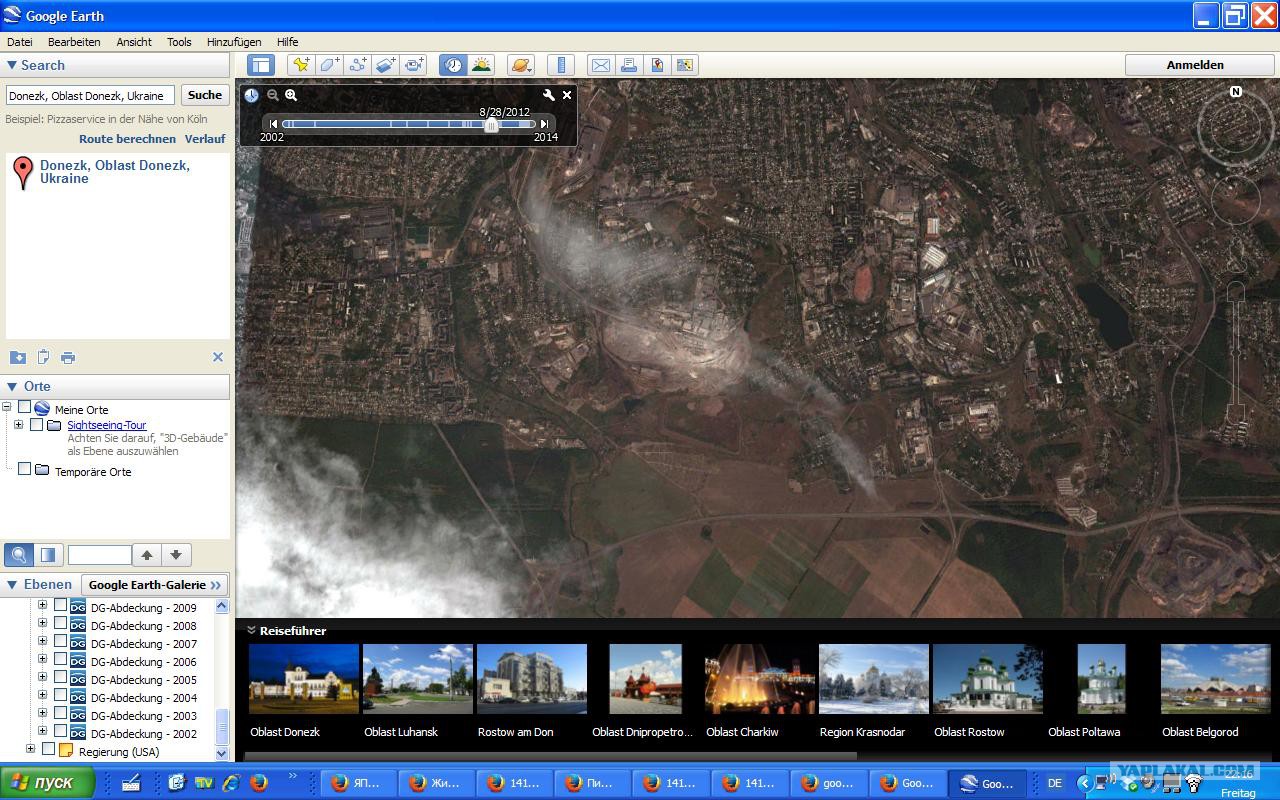Zoom out the time slider range
Image resolution: width=1280 pixels, height=800 pixels.
pyautogui.click(x=272, y=95)
